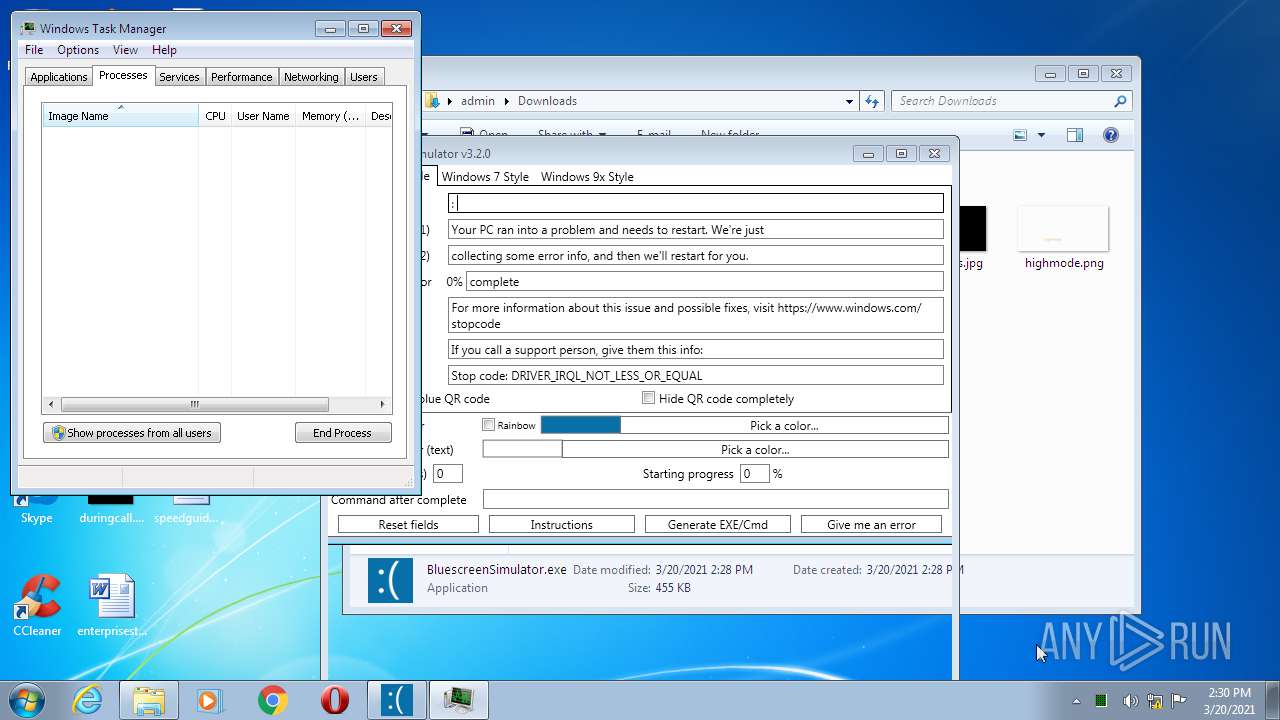Click the Action Center flag icon
The width and height of the screenshot is (1280, 720).
pos(1179,701)
